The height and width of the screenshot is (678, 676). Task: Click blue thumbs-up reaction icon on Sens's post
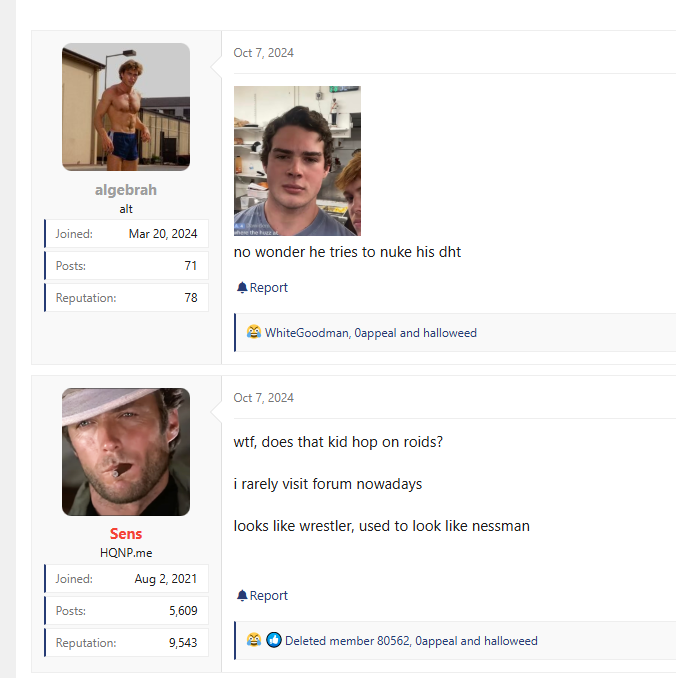tap(273, 641)
